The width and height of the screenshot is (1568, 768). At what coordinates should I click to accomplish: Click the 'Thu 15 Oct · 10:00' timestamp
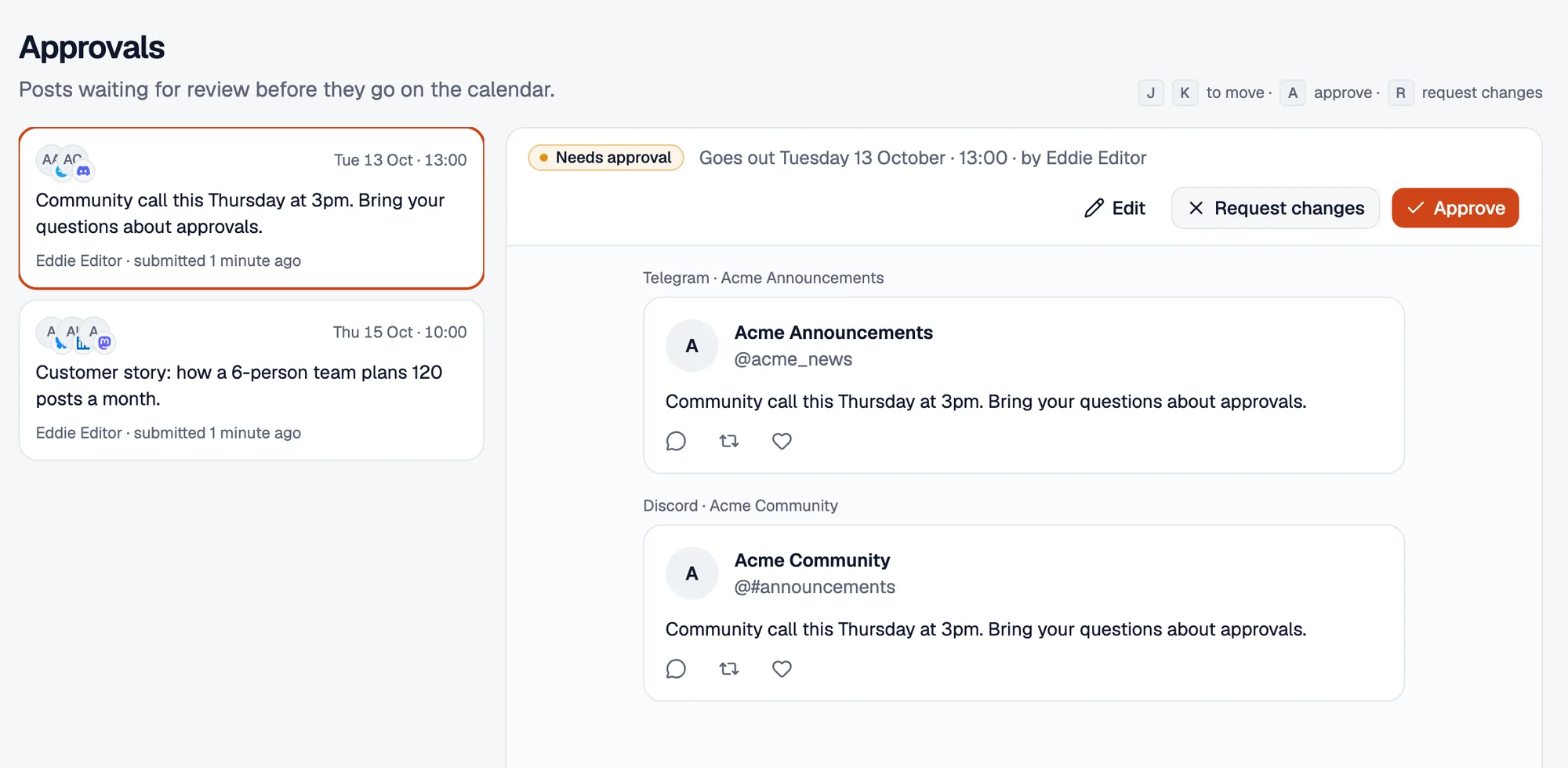(x=400, y=332)
